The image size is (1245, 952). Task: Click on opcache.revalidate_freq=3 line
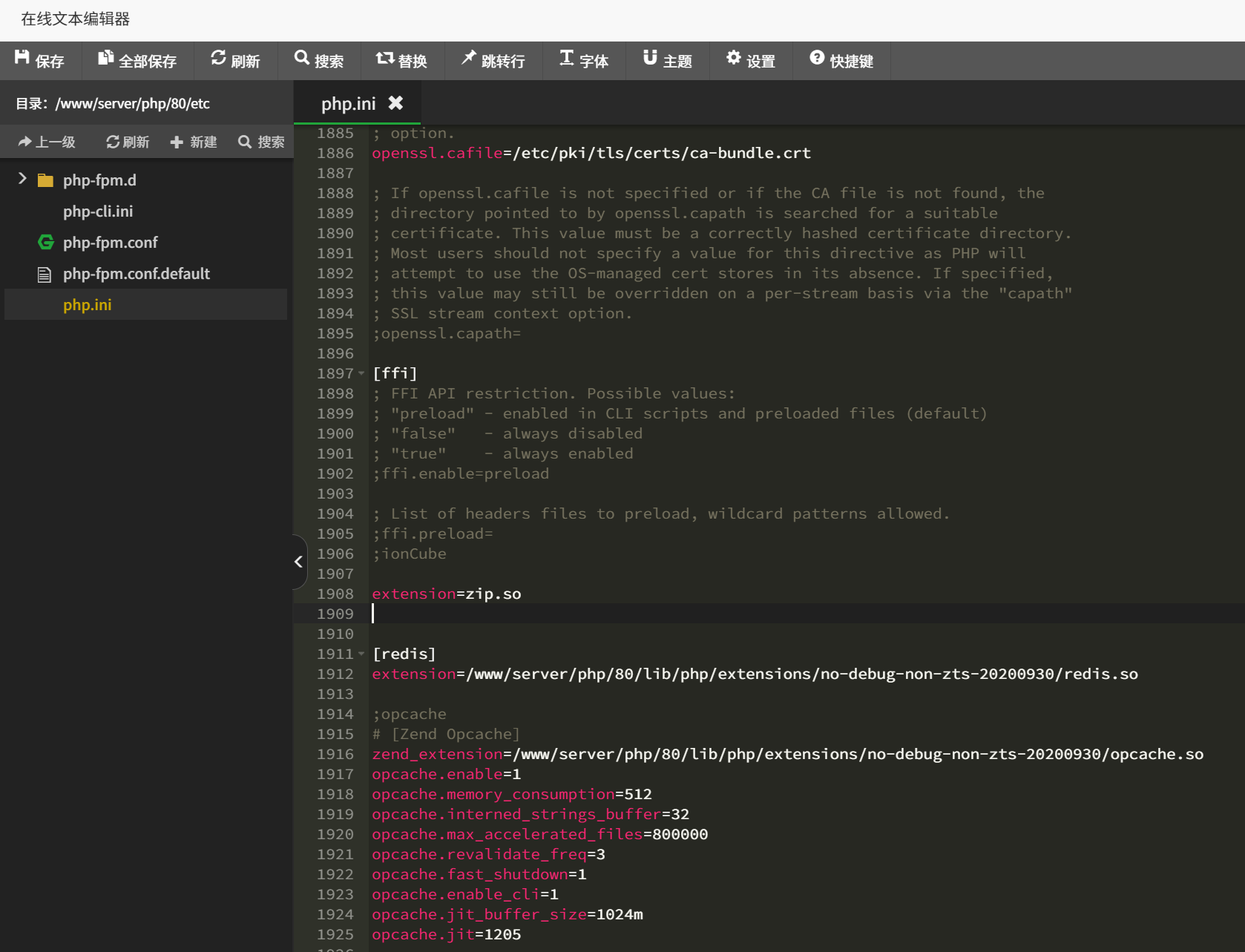click(489, 854)
